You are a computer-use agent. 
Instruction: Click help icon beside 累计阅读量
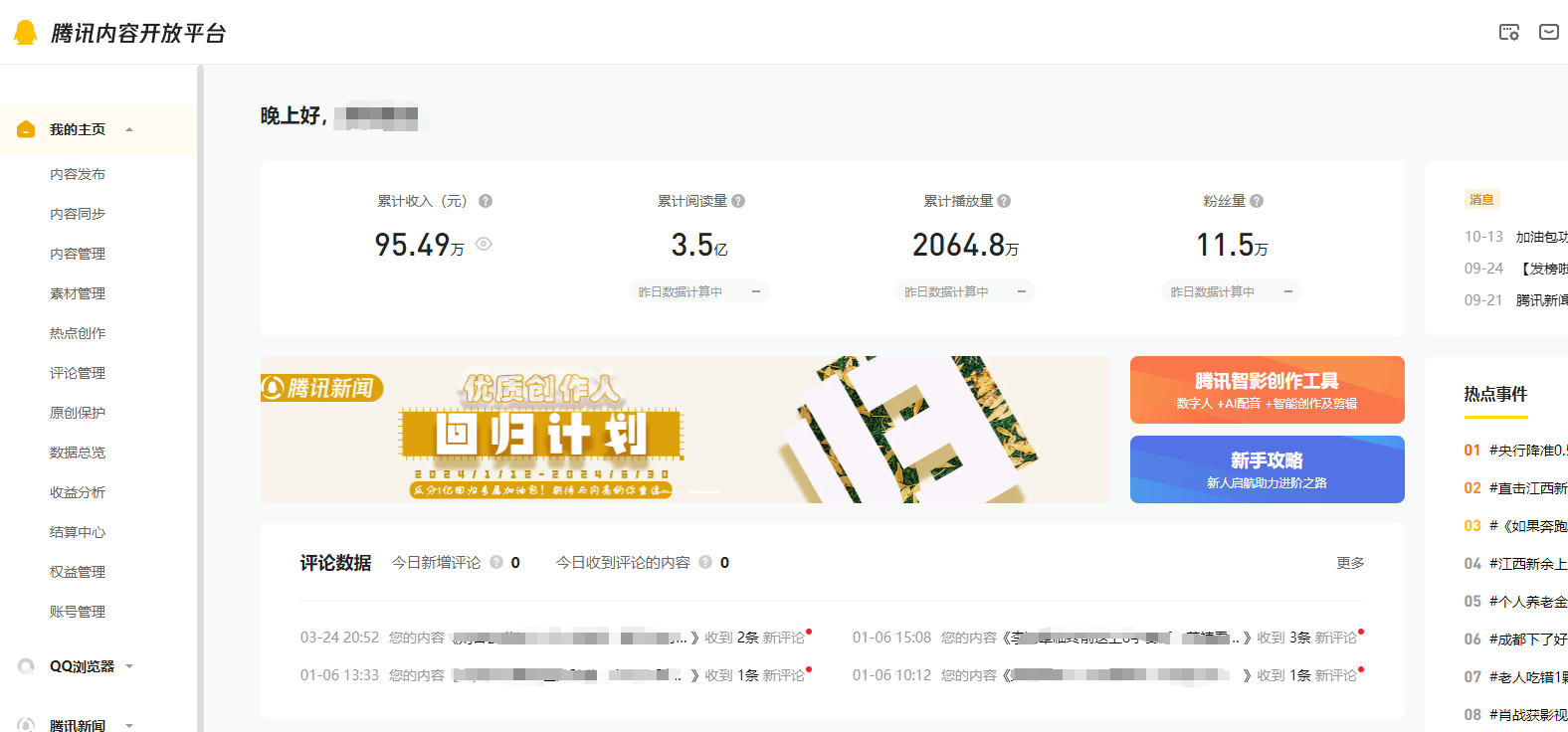tap(738, 201)
